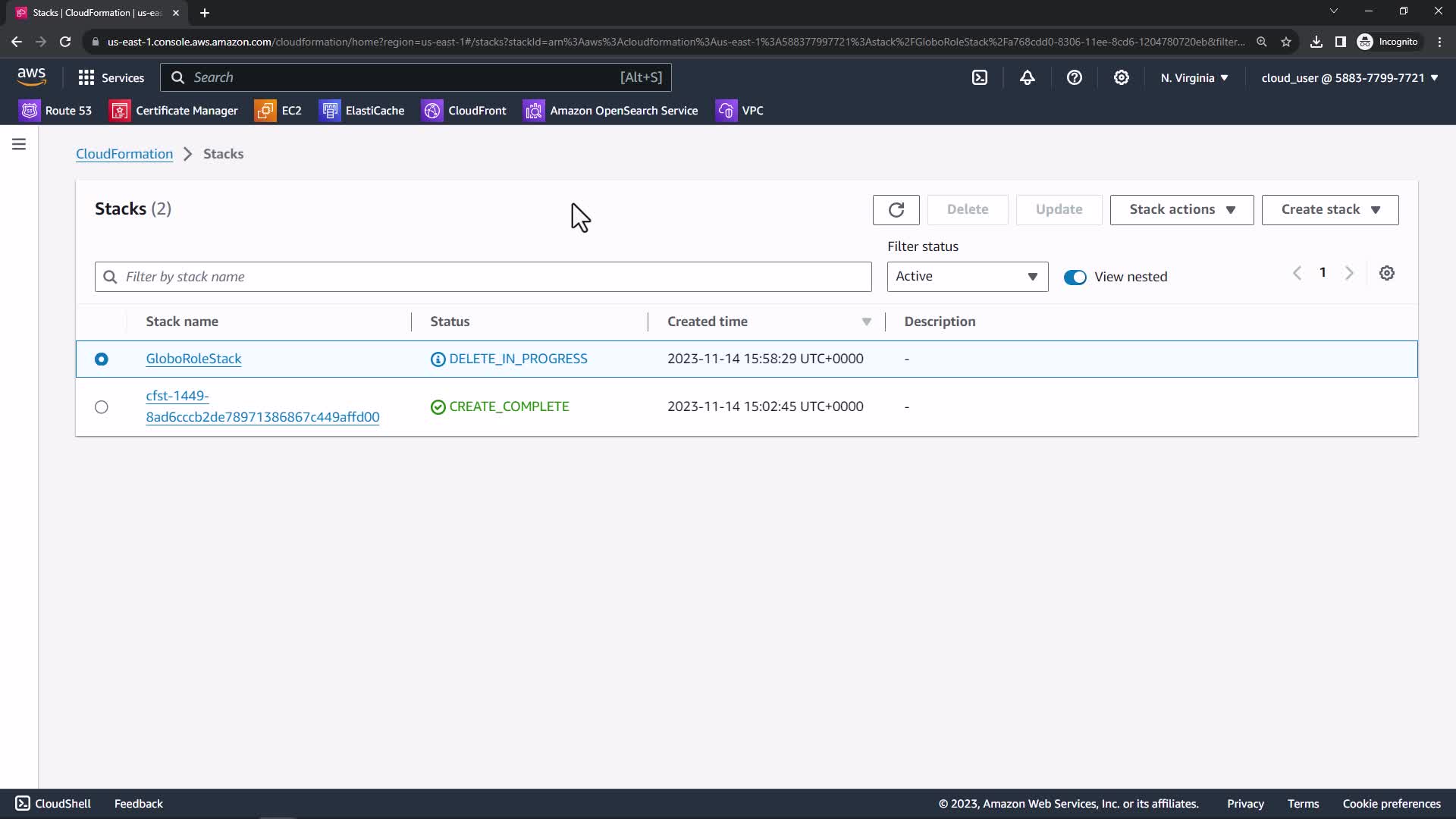Screen dimensions: 1456x819
Task: Open the Services menu
Action: [111, 77]
